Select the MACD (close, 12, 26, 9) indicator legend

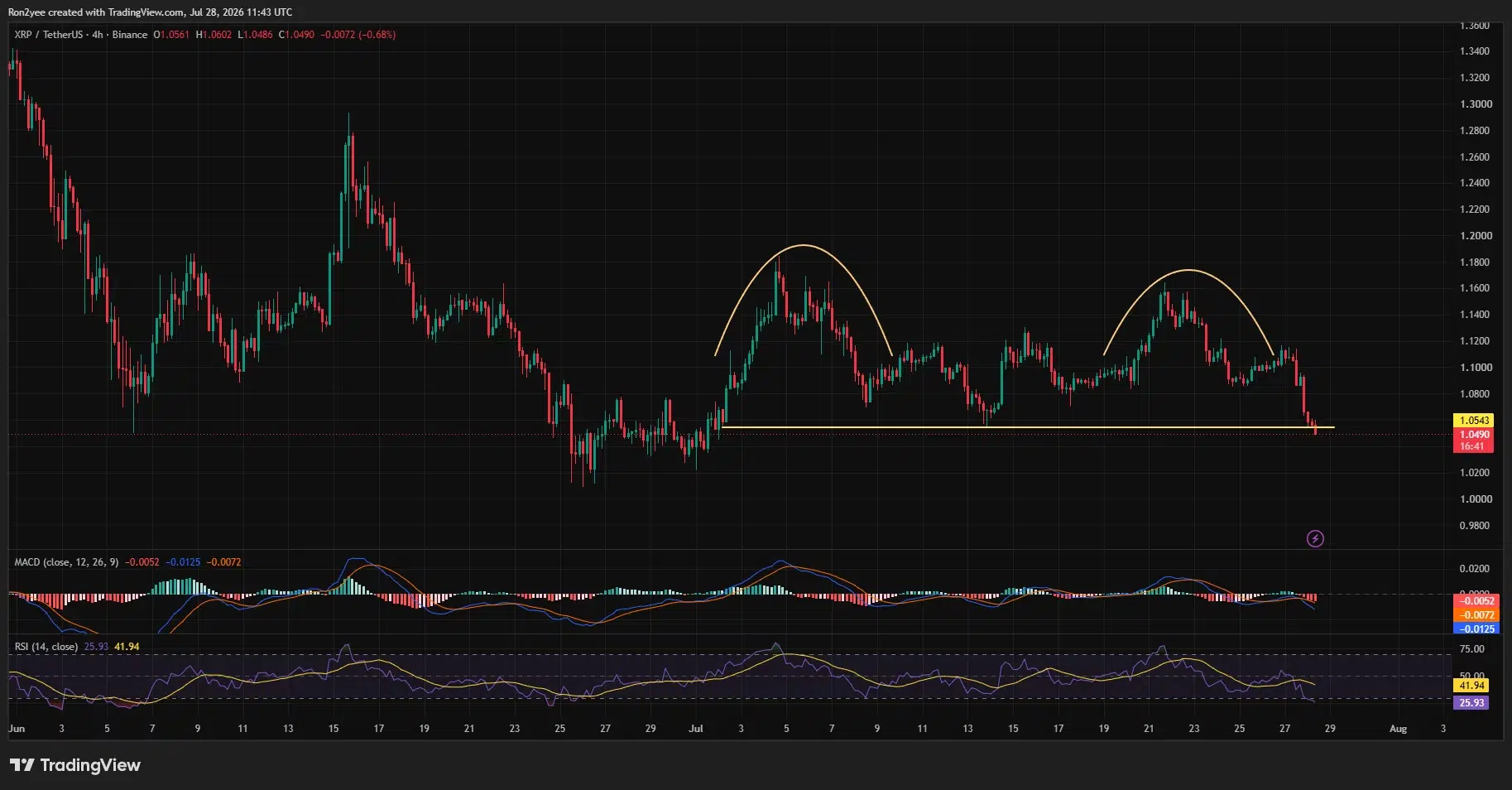[66, 562]
